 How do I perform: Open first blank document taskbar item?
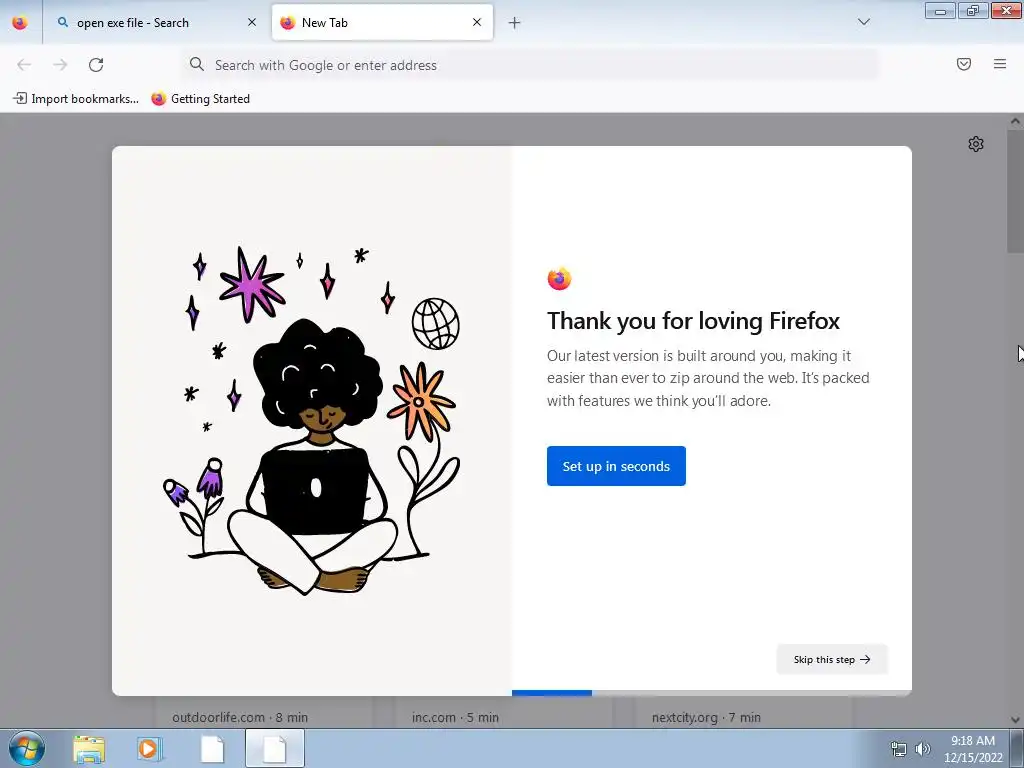212,749
